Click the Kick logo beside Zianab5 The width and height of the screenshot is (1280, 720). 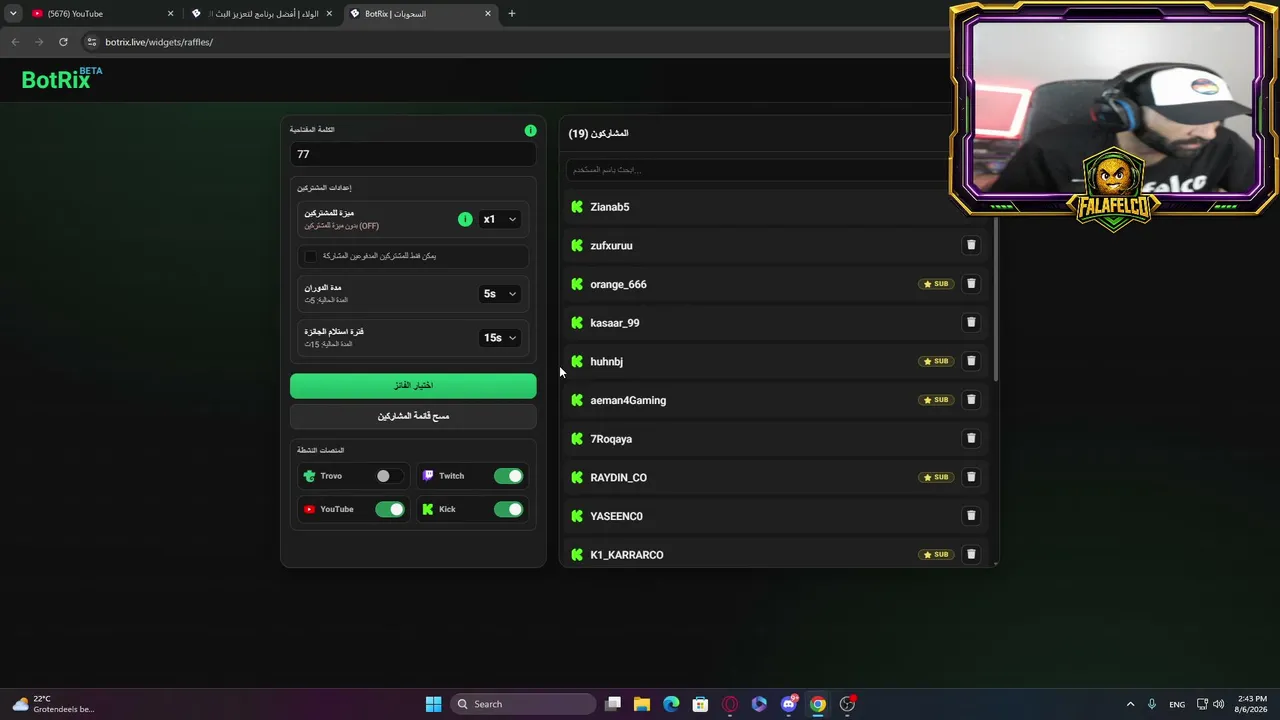point(577,207)
